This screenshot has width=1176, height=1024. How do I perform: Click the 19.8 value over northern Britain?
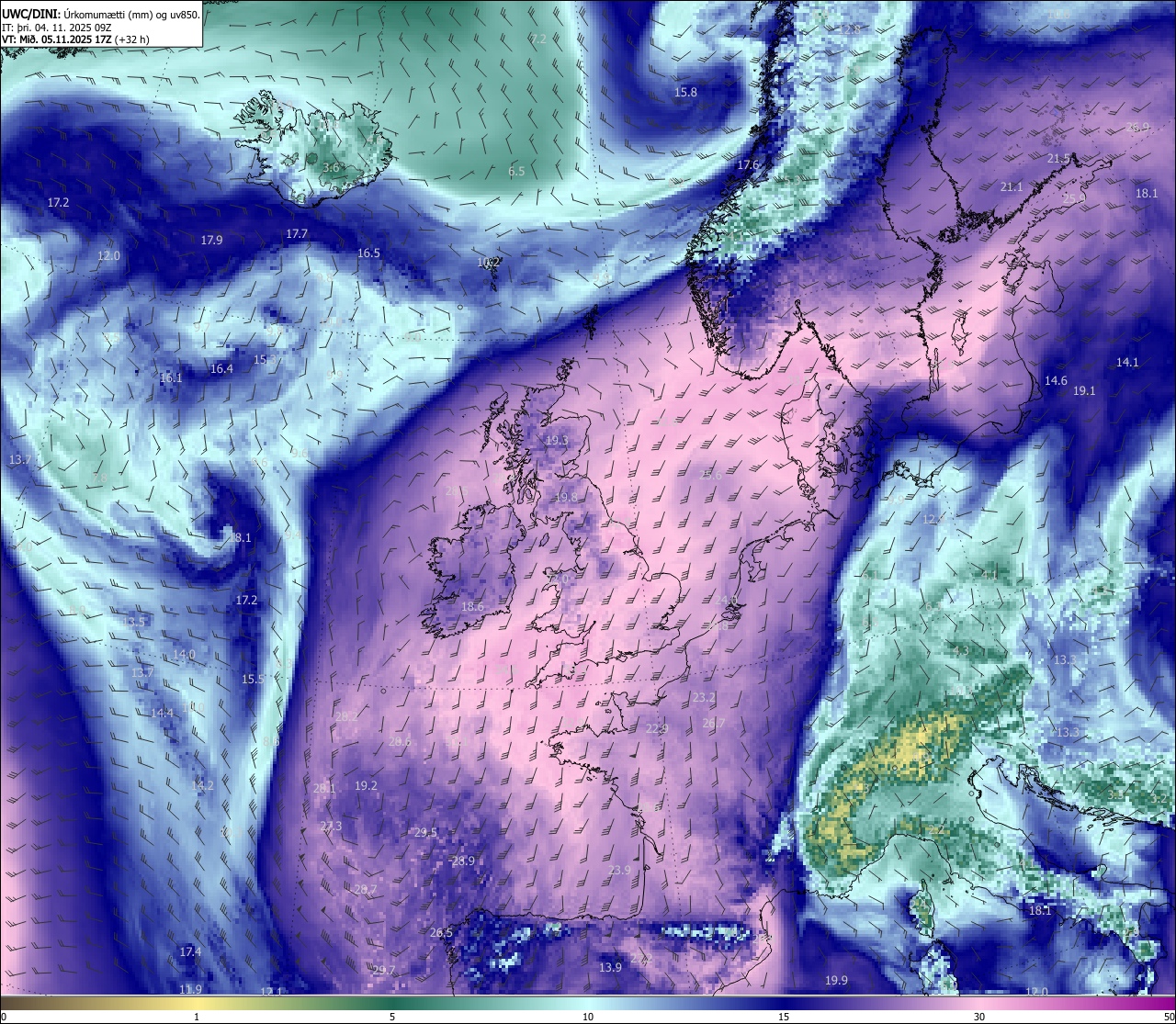566,498
